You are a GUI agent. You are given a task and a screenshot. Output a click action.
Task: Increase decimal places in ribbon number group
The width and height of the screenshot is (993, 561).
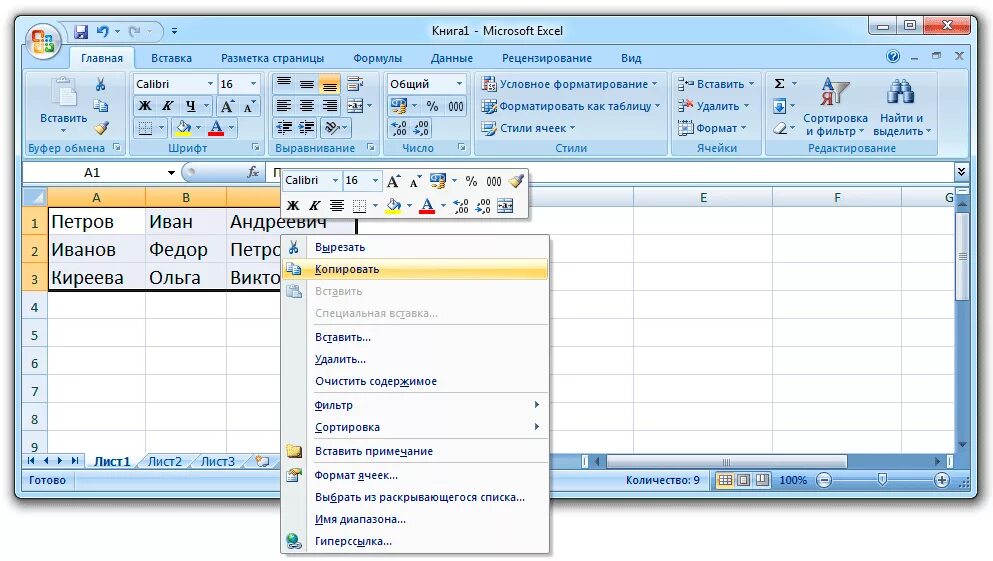(x=399, y=128)
